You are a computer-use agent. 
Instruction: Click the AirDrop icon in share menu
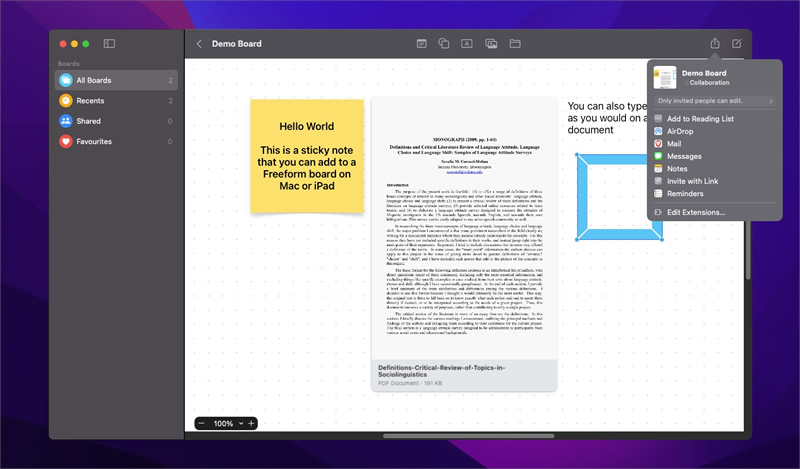coord(658,131)
